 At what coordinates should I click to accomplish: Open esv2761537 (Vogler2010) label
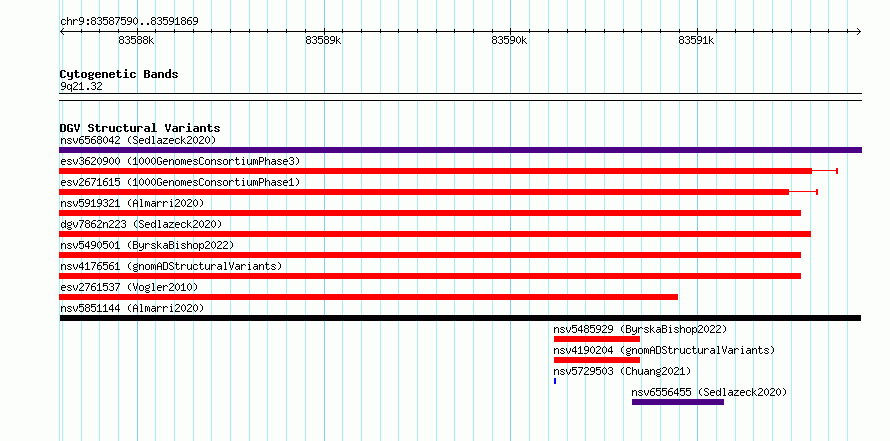129,287
